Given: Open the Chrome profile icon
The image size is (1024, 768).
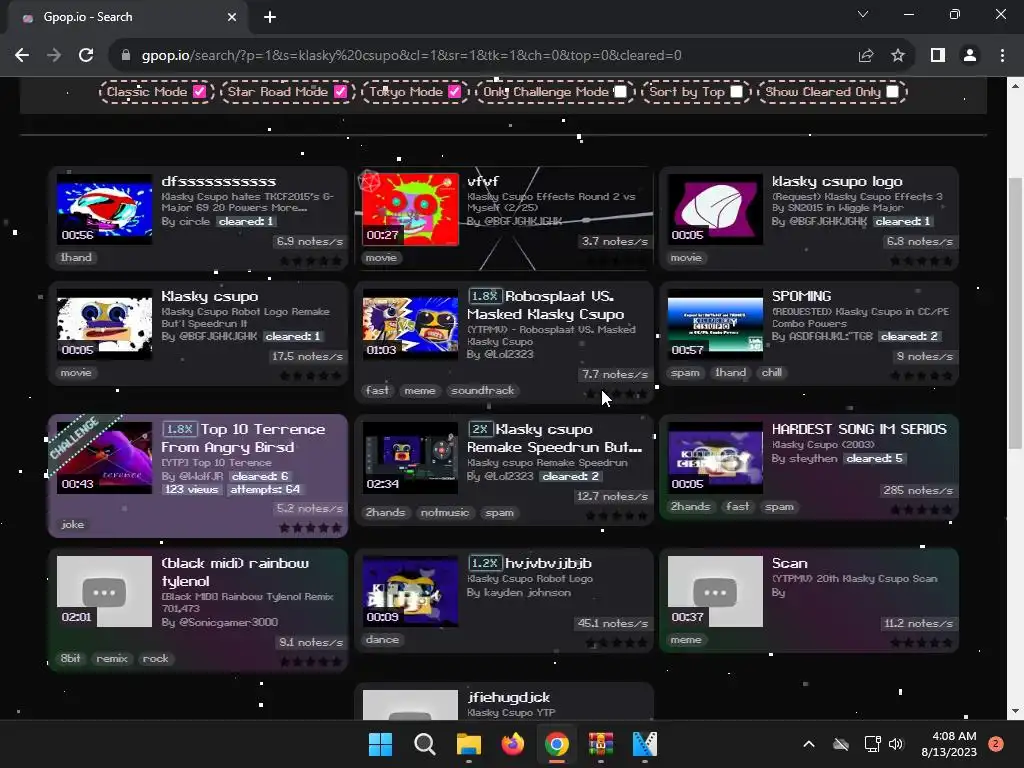Looking at the screenshot, I should 970,56.
